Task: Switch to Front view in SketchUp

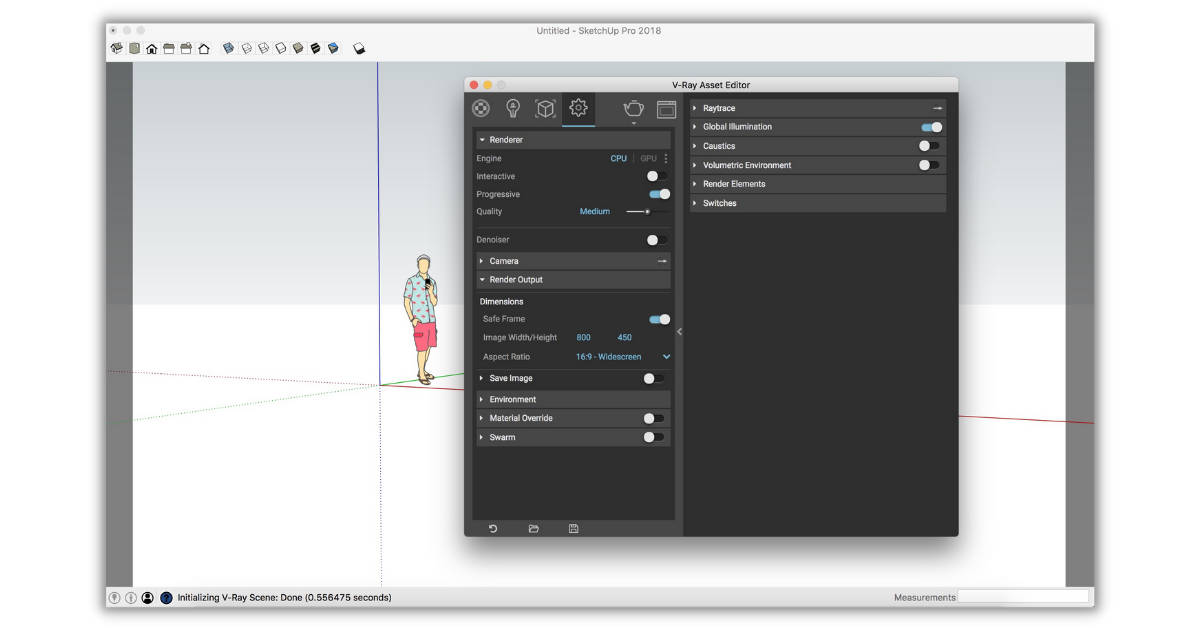Action: [x=148, y=47]
